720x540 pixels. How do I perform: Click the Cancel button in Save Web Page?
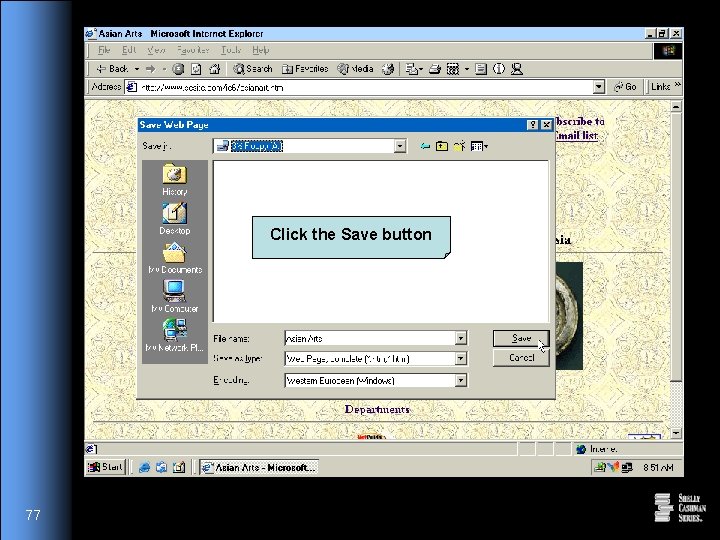point(521,358)
